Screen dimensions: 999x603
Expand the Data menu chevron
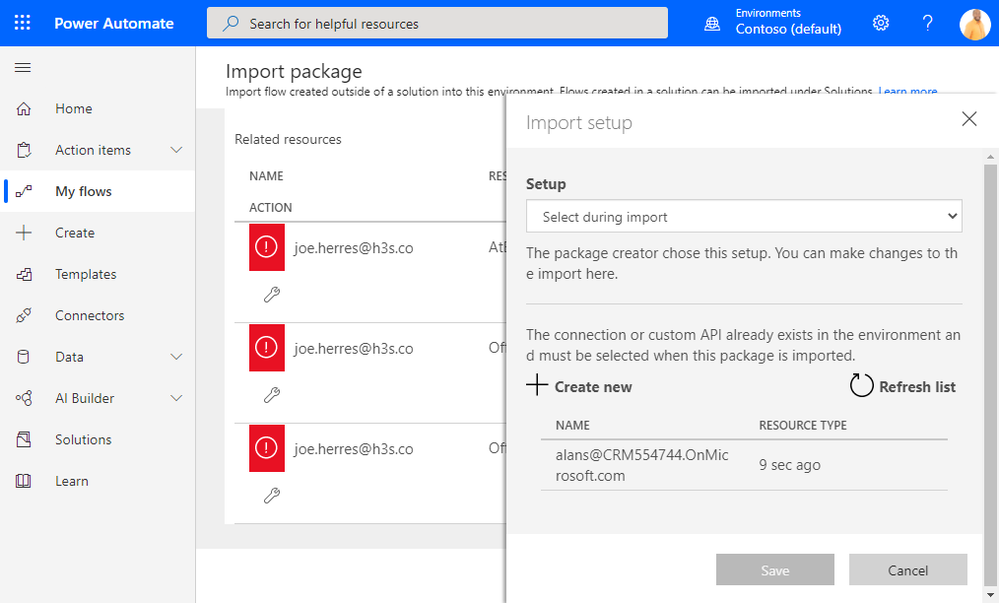[177, 357]
